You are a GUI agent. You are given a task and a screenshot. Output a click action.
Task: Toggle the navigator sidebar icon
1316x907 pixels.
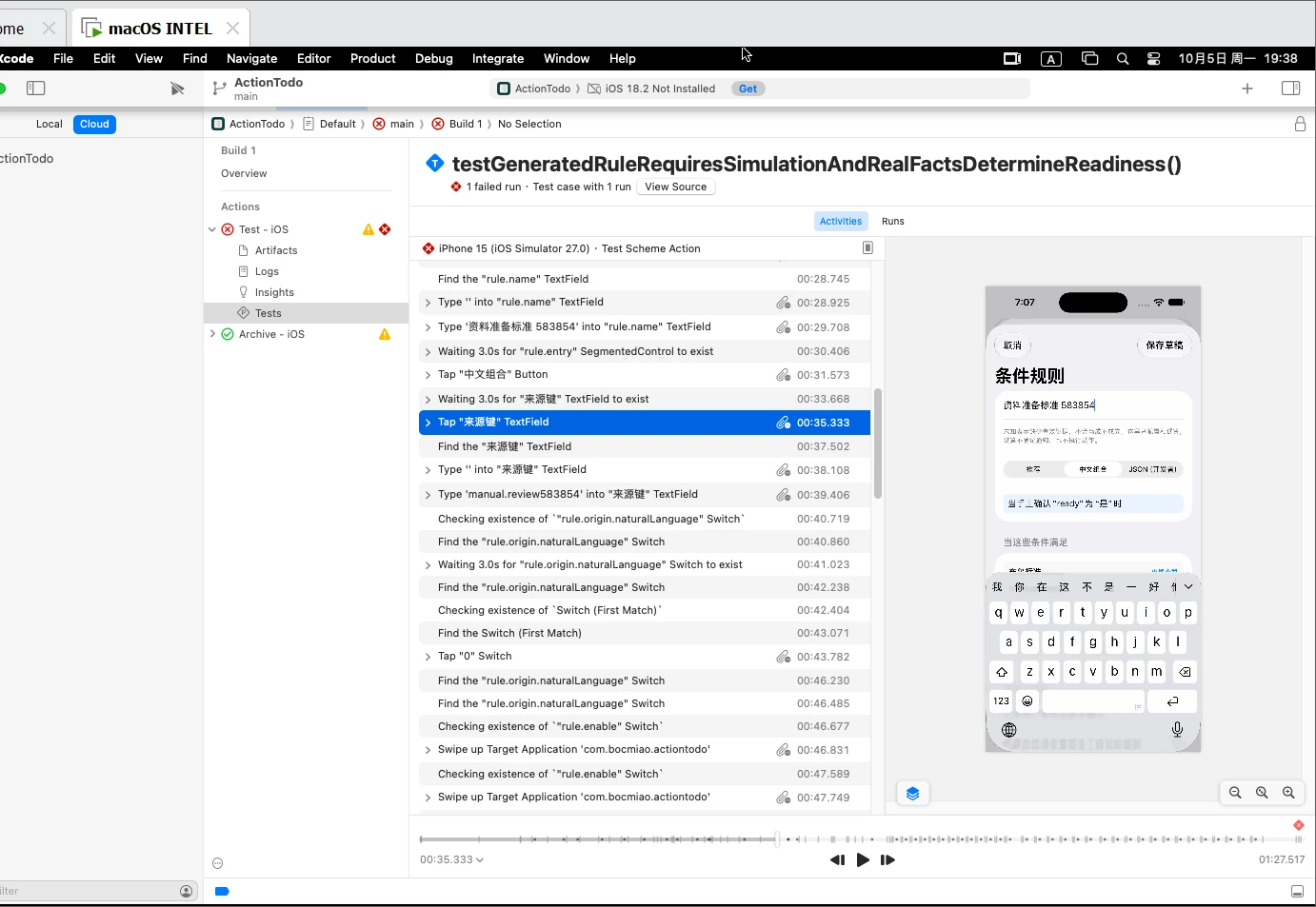[x=36, y=89]
